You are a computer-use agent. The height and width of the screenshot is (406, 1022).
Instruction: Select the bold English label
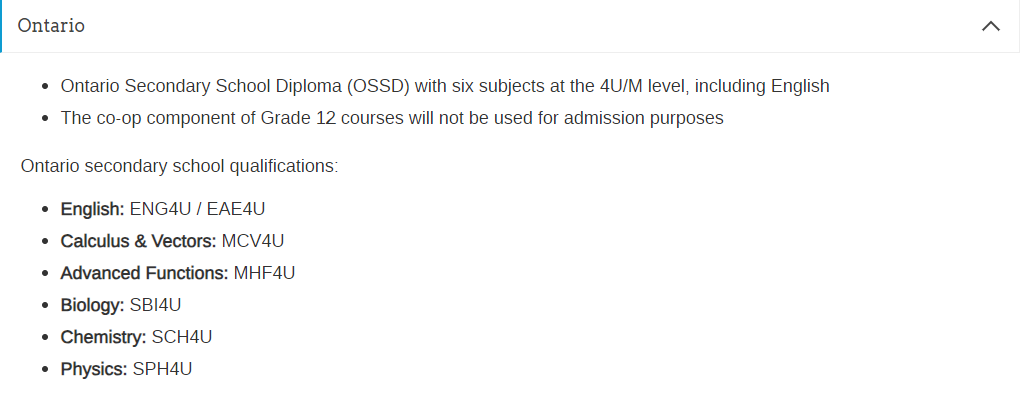pyautogui.click(x=93, y=209)
